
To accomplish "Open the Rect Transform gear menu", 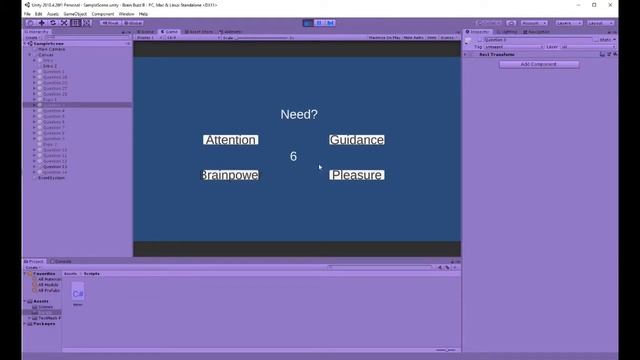I will [615, 54].
